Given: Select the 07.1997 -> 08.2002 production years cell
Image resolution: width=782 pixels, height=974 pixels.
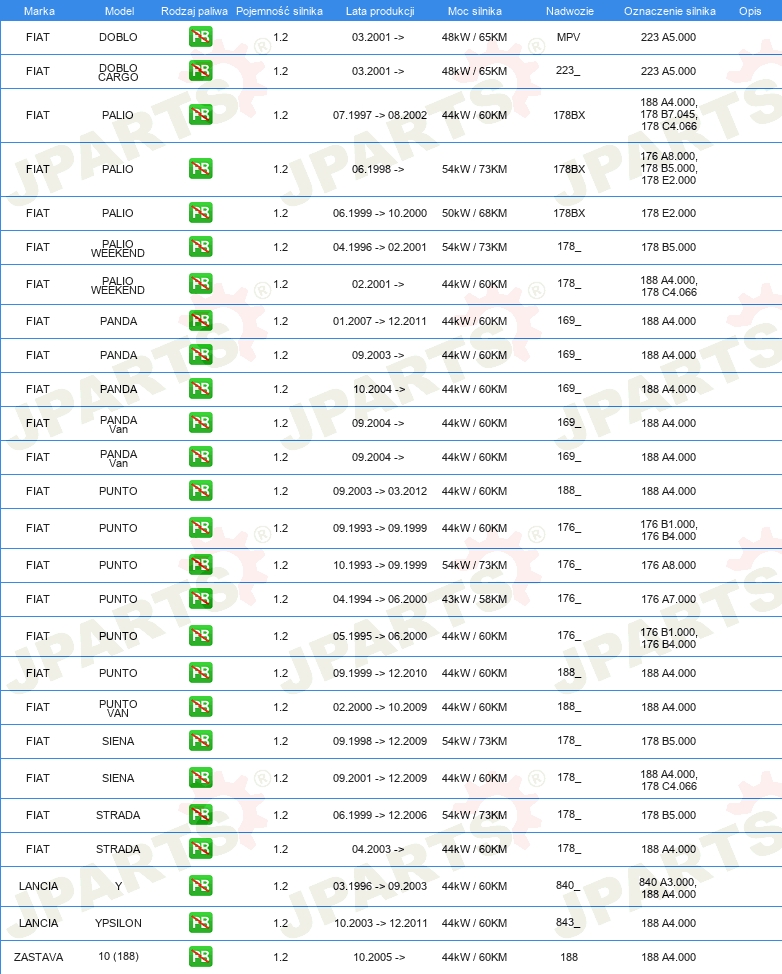Looking at the screenshot, I should click(x=380, y=116).
